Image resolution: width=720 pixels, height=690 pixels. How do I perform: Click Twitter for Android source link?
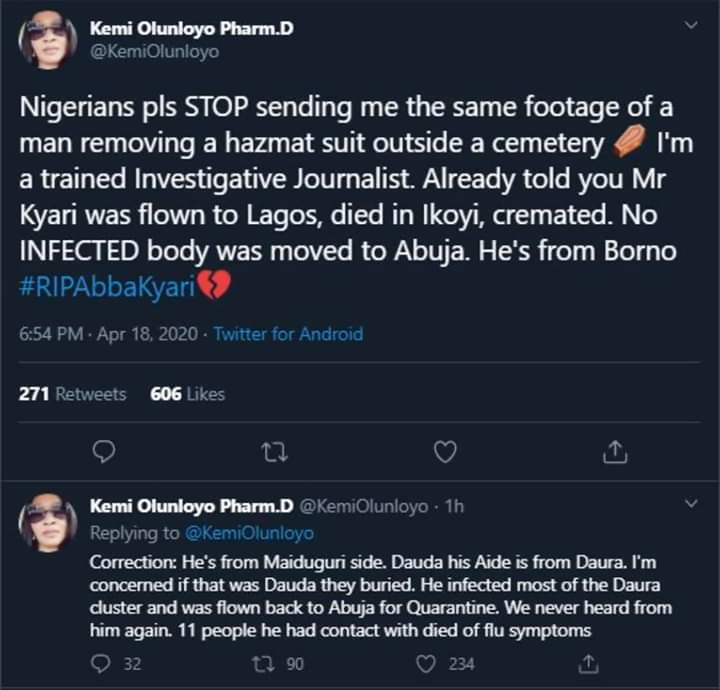(x=288, y=334)
